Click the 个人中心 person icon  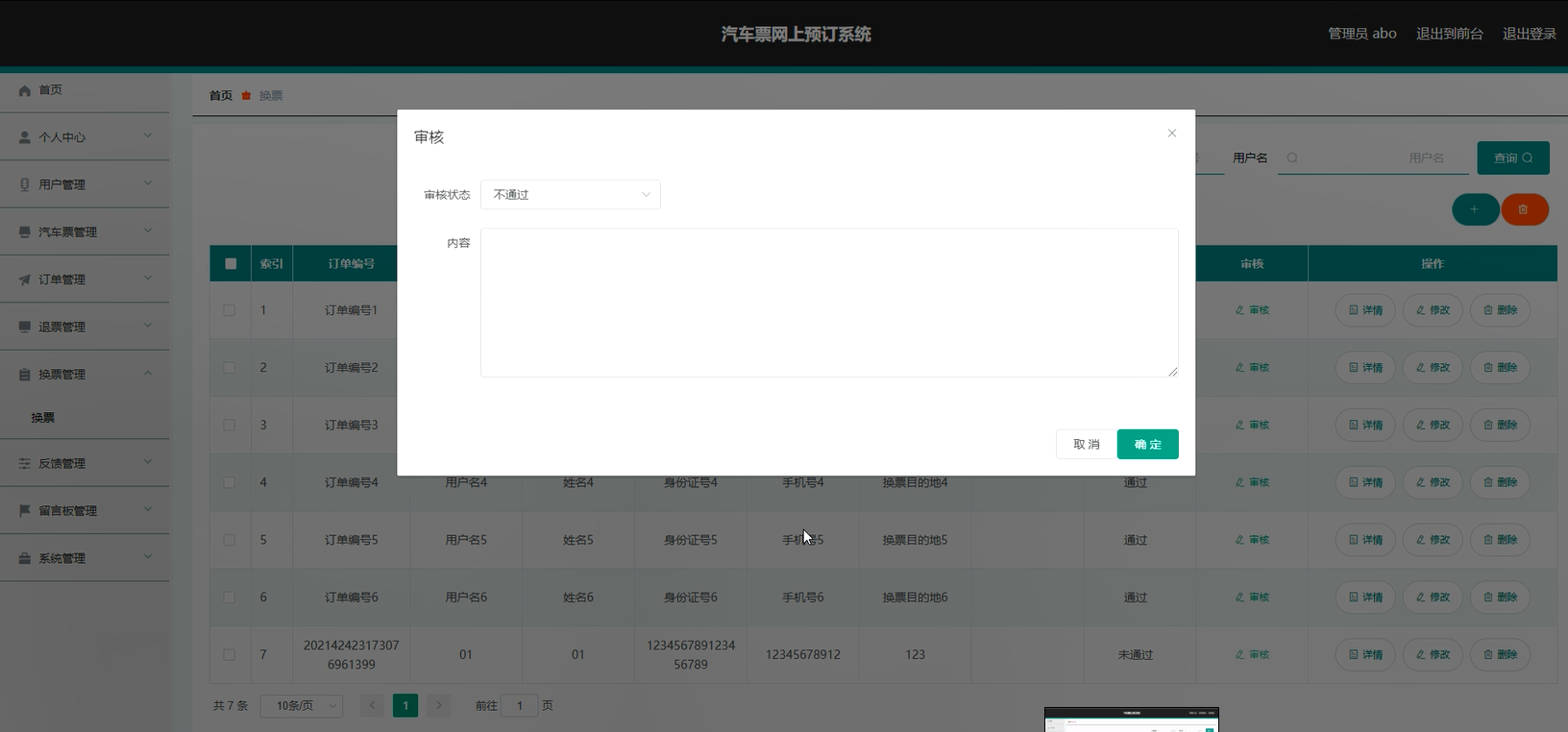click(25, 137)
